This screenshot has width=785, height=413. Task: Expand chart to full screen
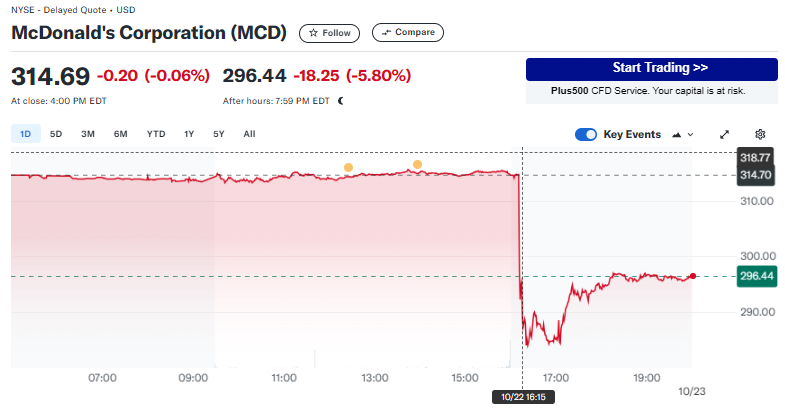(x=725, y=134)
